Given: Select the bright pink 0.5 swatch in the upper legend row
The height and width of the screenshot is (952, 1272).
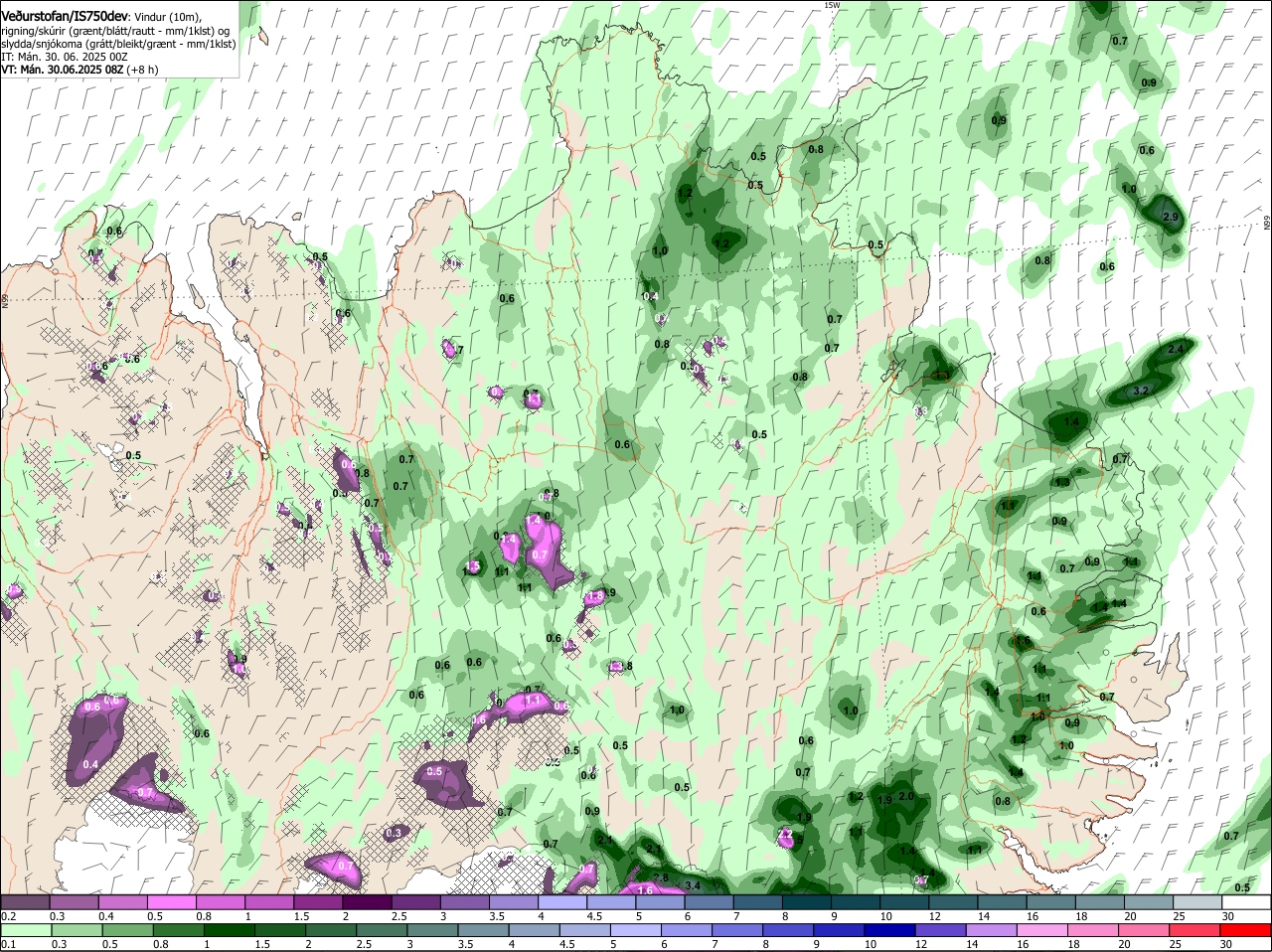Looking at the screenshot, I should [x=171, y=902].
